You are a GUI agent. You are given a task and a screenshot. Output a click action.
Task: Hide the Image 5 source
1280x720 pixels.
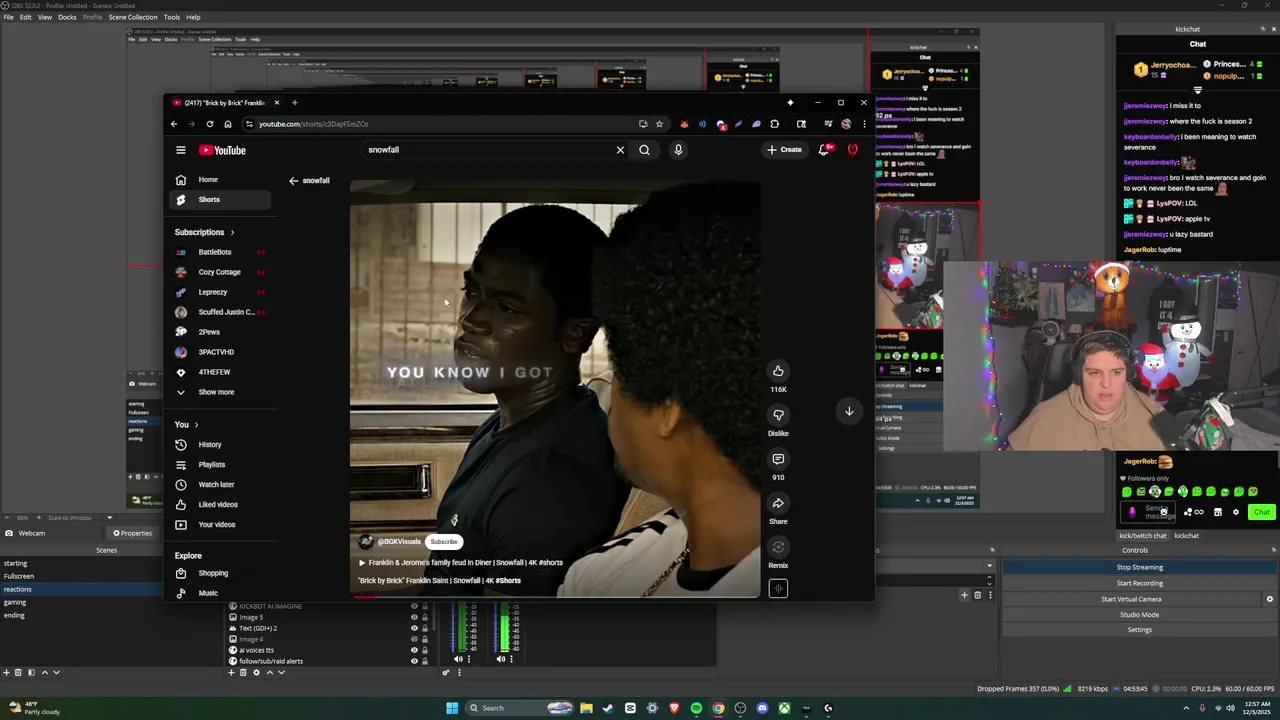(414, 617)
